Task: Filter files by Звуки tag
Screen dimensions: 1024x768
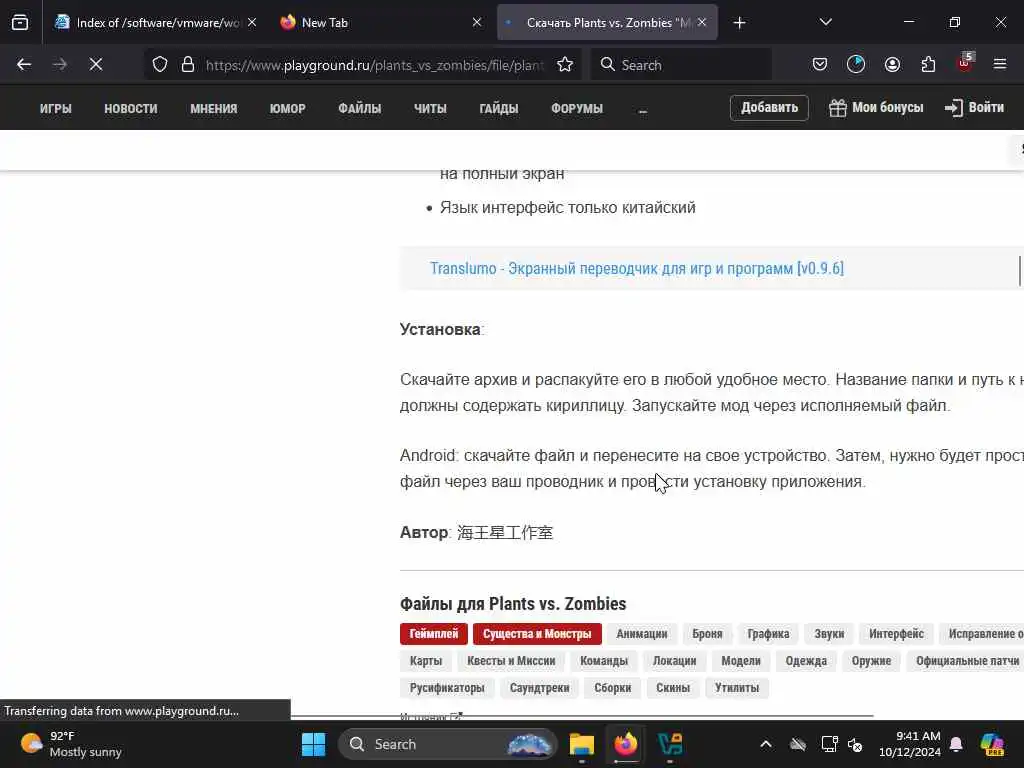Action: coord(829,633)
